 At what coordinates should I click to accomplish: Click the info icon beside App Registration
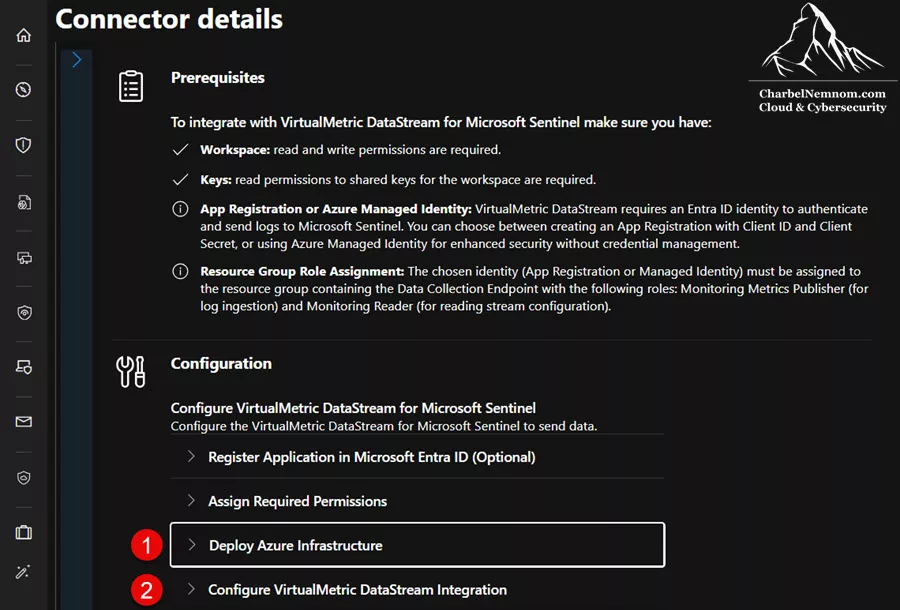[x=180, y=209]
